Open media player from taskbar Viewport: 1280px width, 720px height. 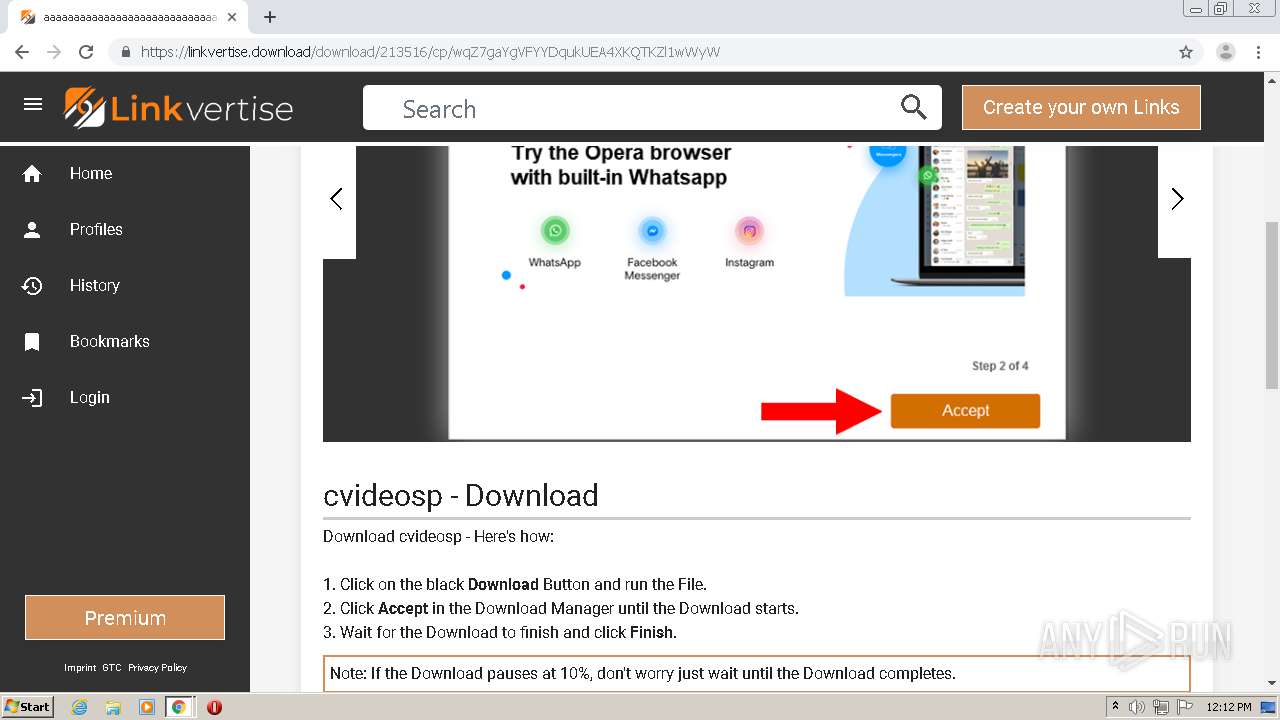[x=146, y=707]
